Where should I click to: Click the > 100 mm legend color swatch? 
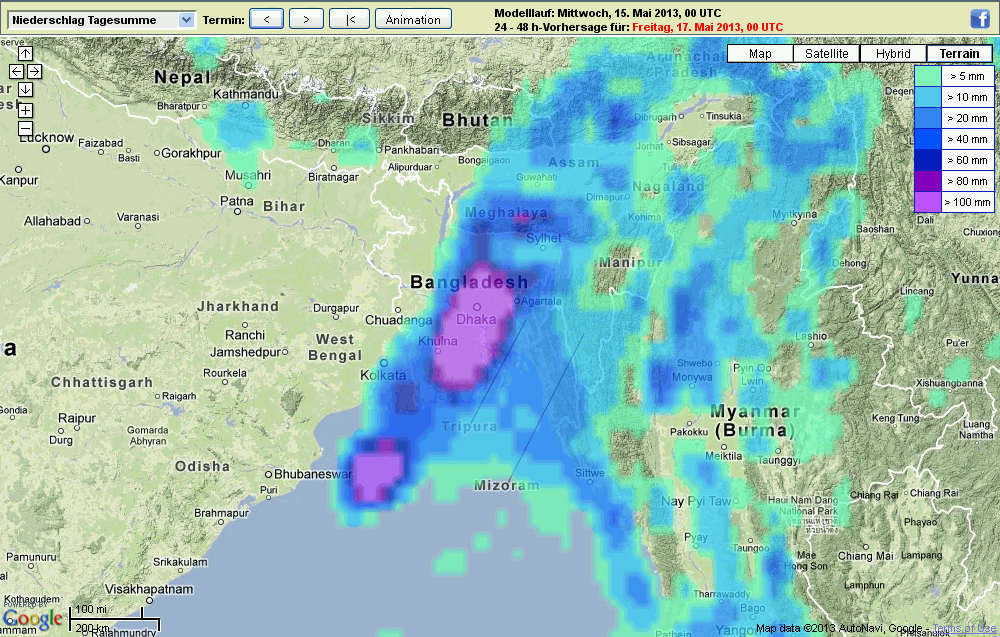coord(928,202)
